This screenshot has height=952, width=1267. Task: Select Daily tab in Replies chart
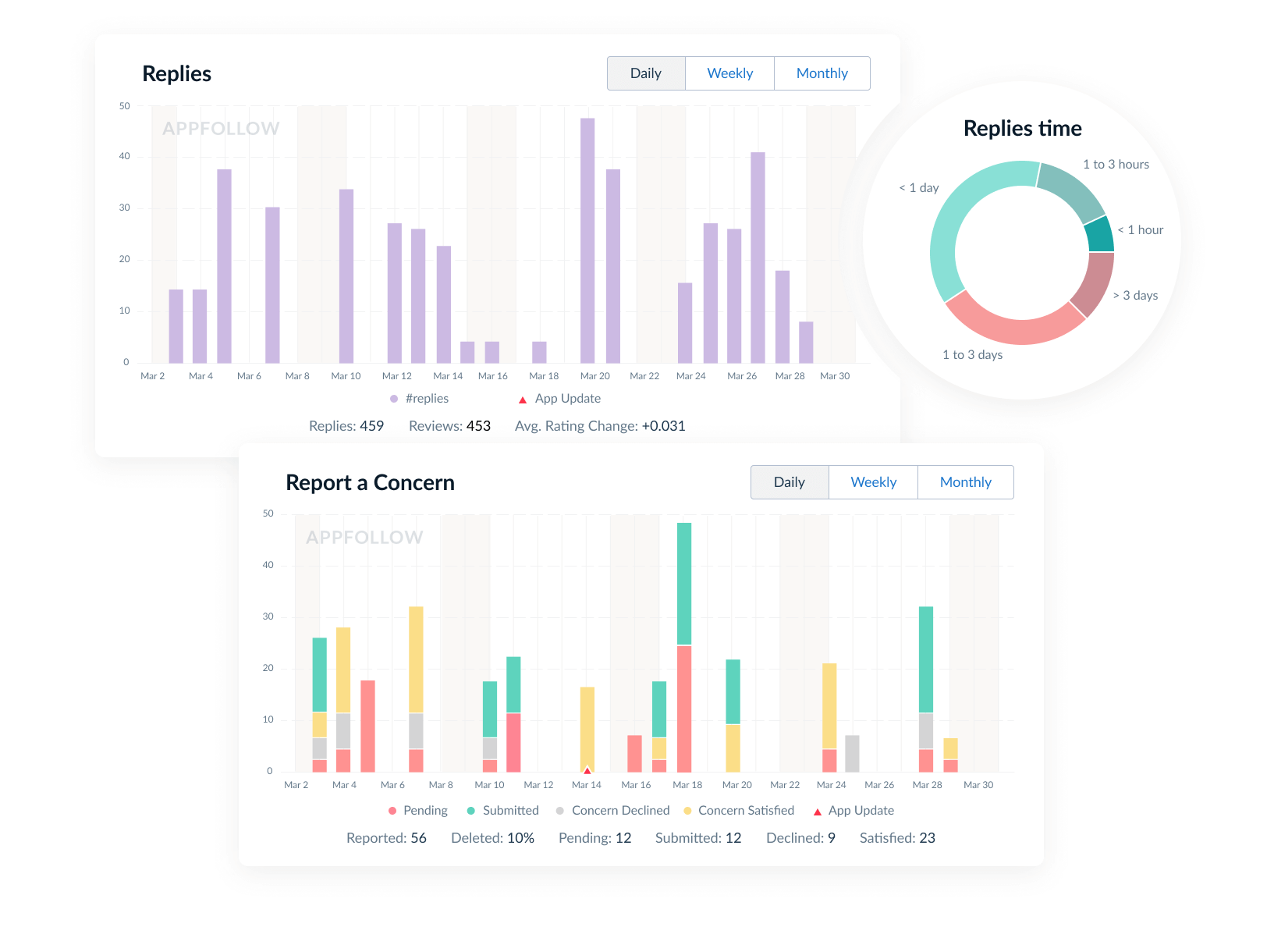(645, 73)
